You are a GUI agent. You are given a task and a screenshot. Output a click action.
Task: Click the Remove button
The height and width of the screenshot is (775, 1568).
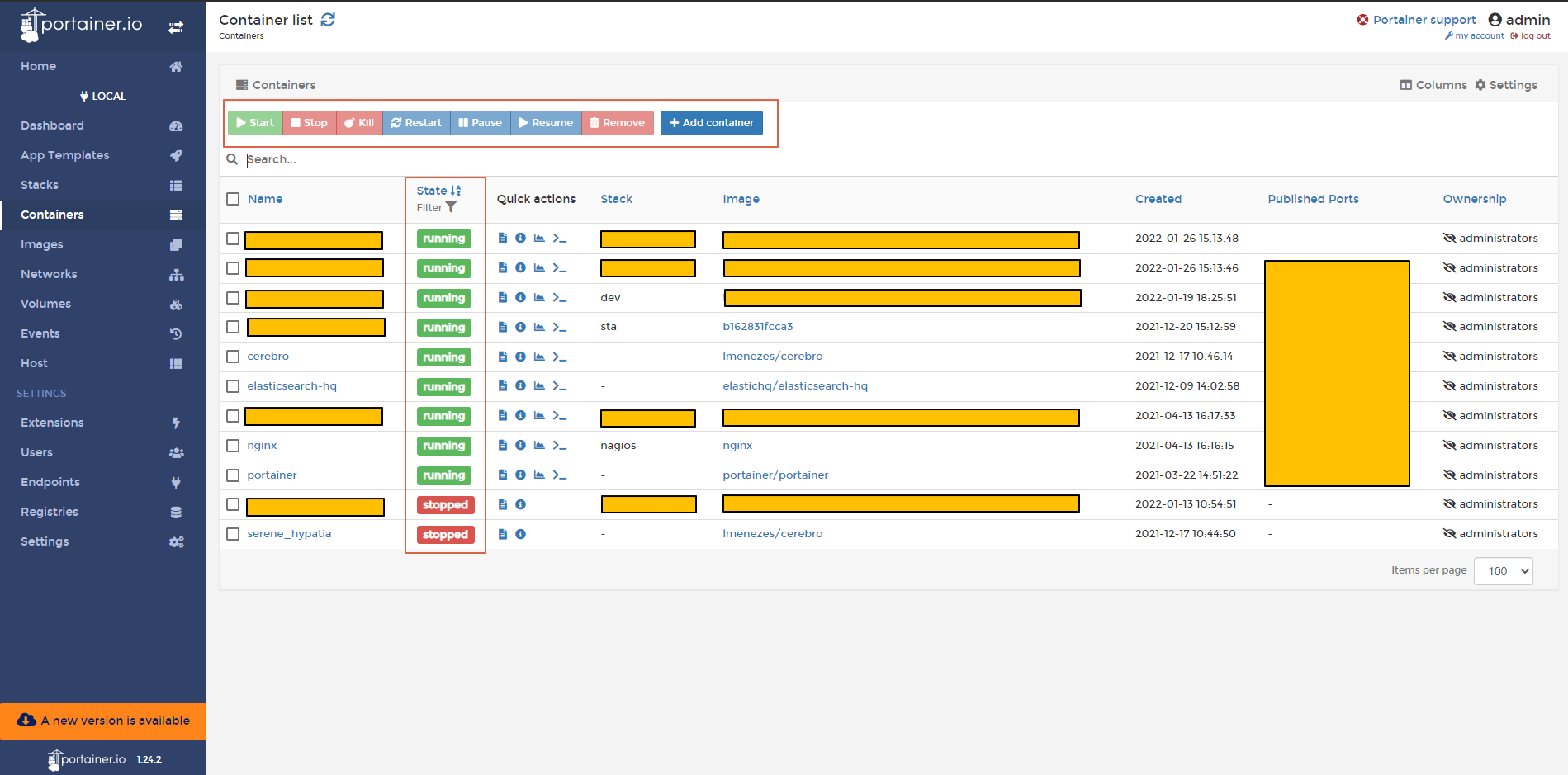coord(618,123)
